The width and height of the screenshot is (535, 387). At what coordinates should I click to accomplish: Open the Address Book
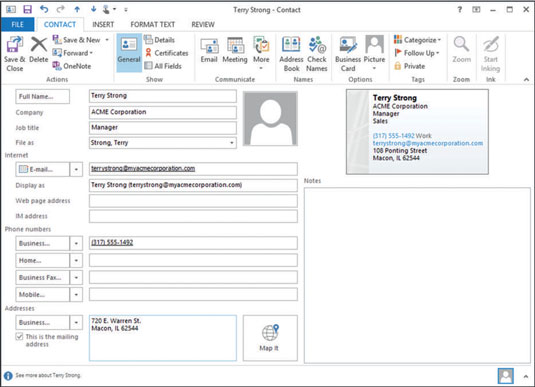tap(291, 54)
